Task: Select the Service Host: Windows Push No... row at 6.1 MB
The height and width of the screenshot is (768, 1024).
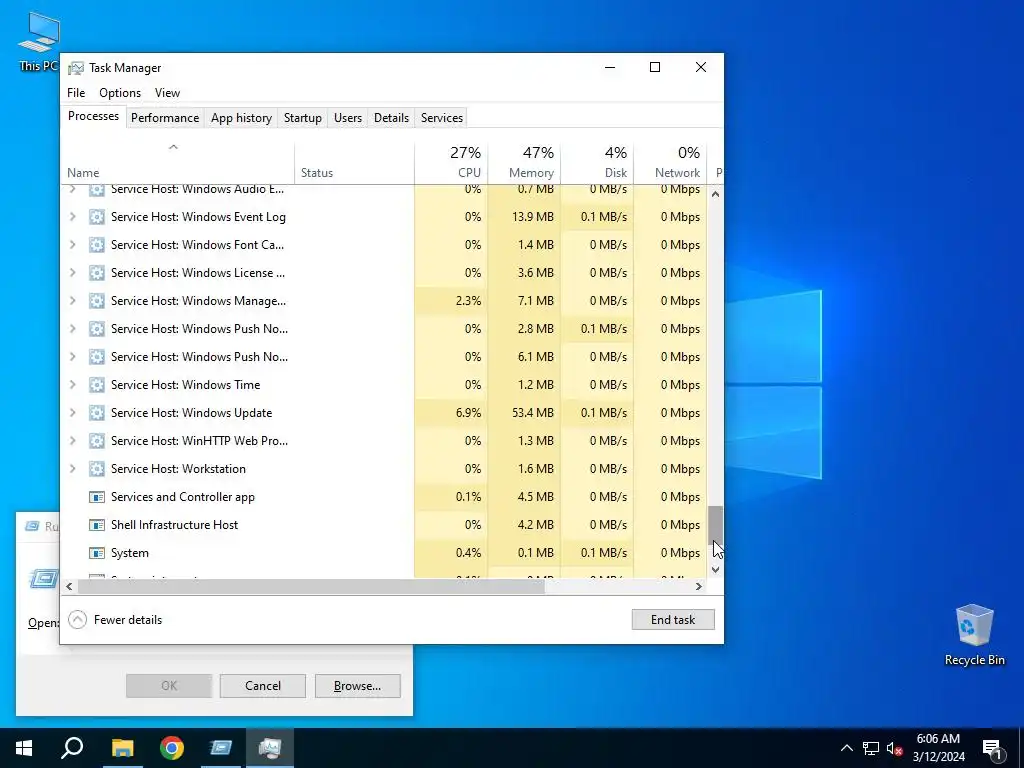Action: tap(383, 357)
